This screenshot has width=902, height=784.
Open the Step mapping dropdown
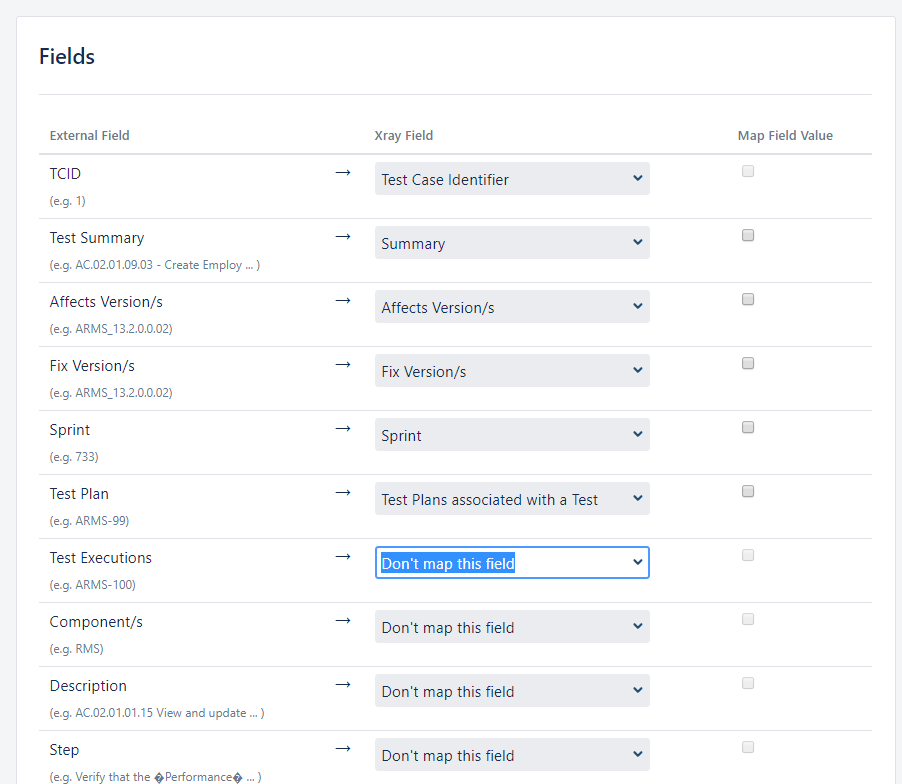click(512, 755)
